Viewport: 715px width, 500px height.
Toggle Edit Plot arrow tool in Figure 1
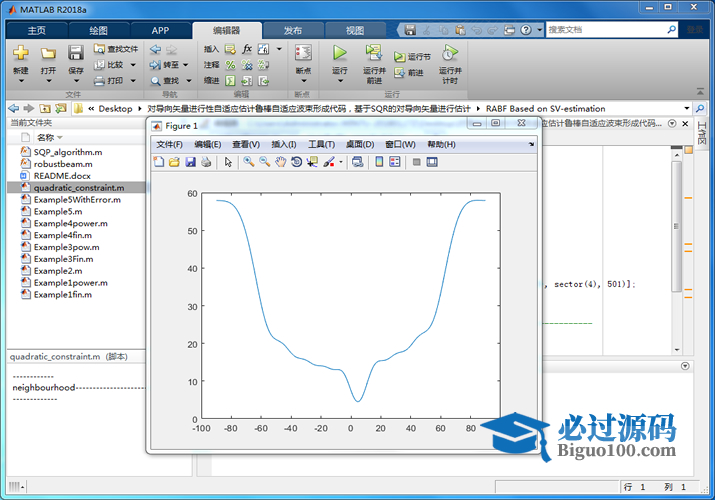click(228, 162)
